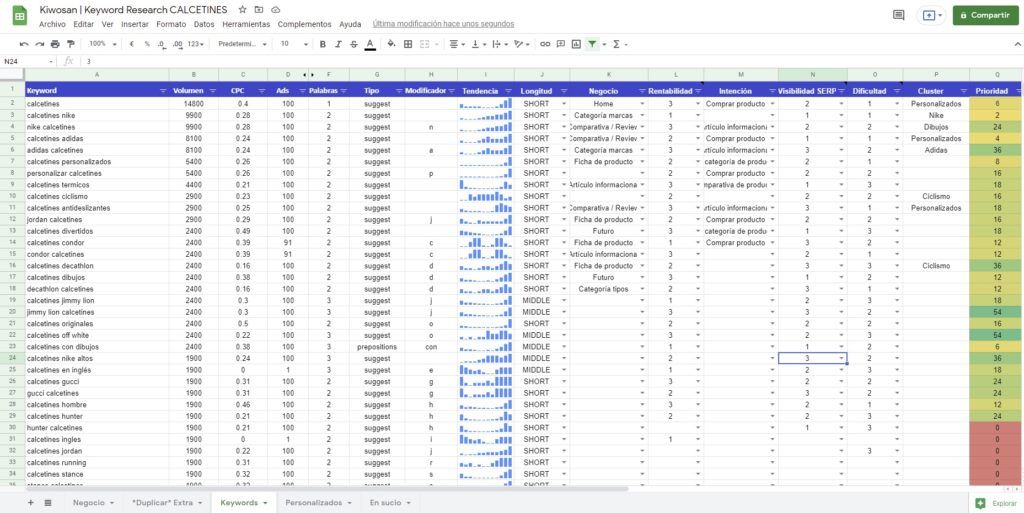The width and height of the screenshot is (1024, 513).
Task: Open horizontal align dropdown
Action: tap(457, 44)
